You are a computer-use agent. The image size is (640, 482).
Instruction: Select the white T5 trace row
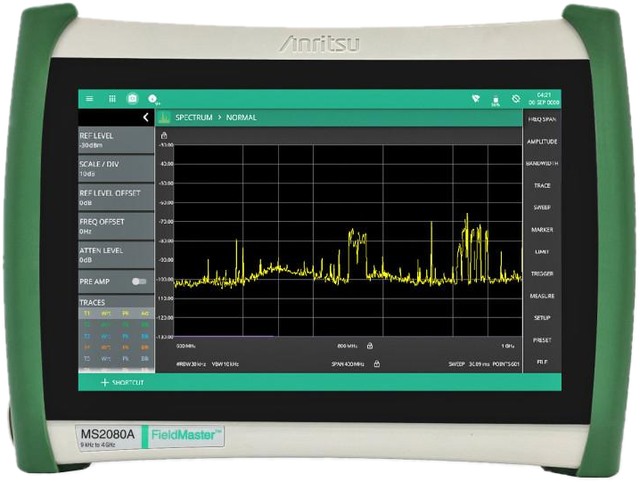pyautogui.click(x=116, y=359)
